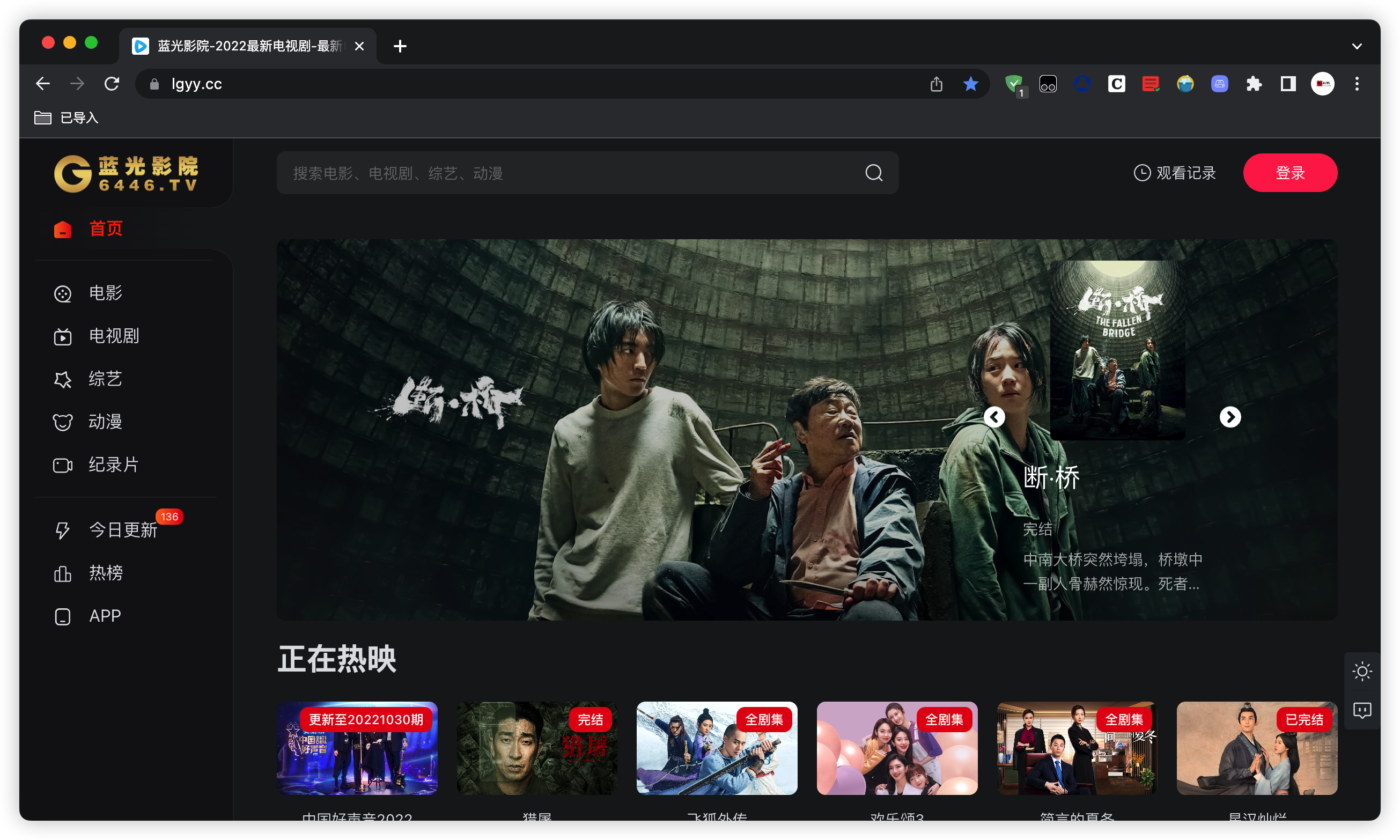1400x840 pixels.
Task: Open thumbnail with office suits poster
Action: point(1077,748)
